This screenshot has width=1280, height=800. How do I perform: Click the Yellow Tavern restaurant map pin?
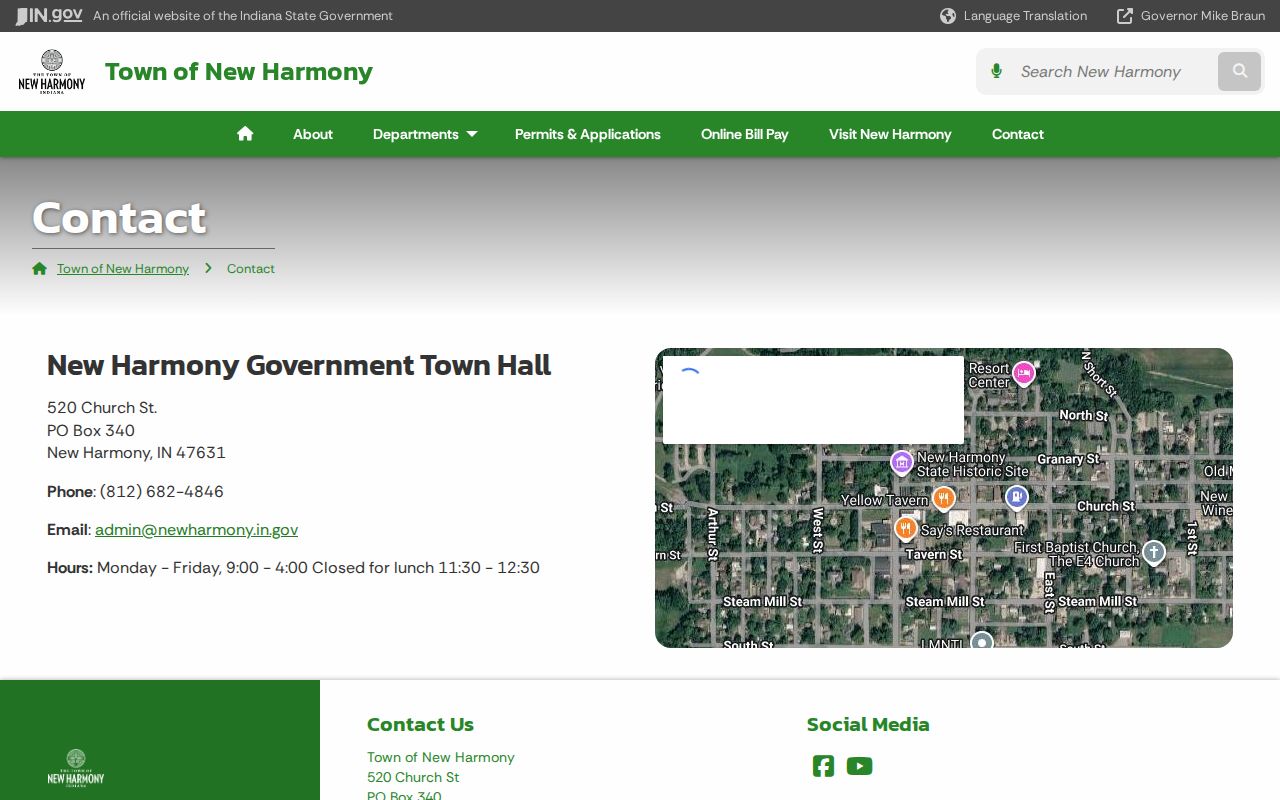[x=943, y=497]
